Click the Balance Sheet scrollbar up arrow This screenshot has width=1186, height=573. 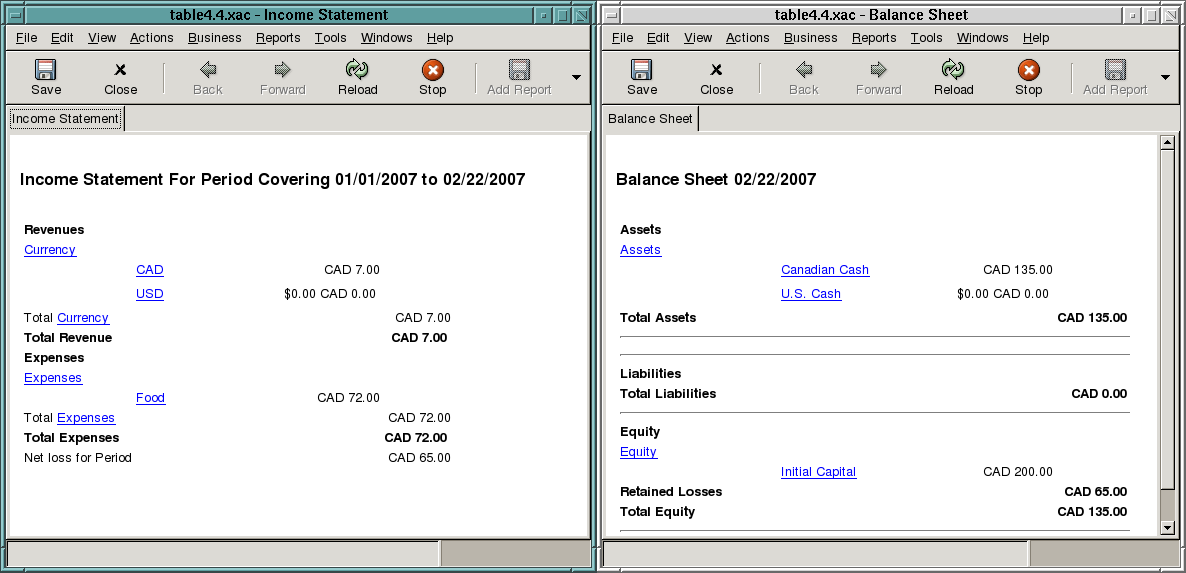(x=1166, y=143)
